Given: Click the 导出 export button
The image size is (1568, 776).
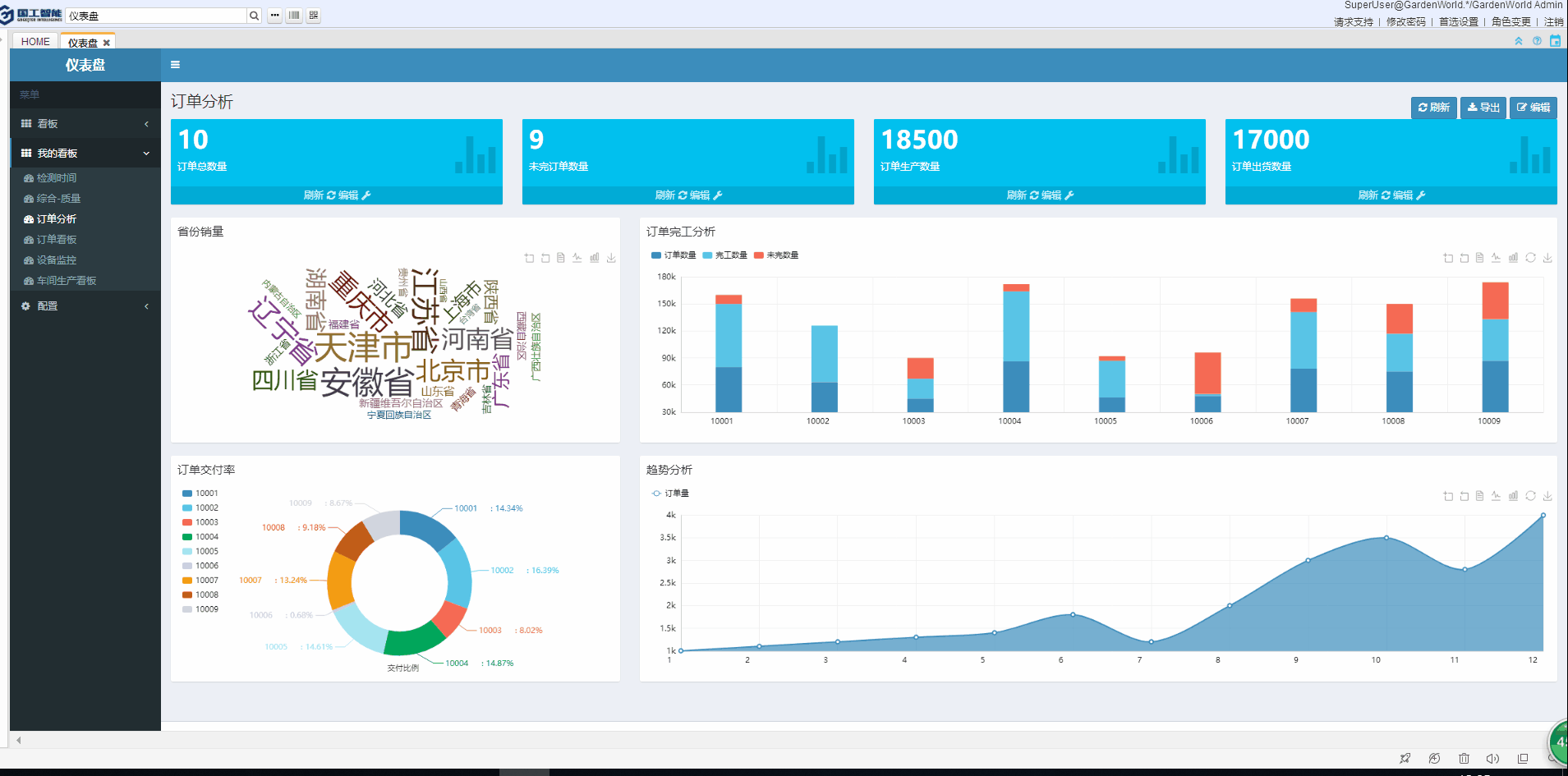Looking at the screenshot, I should point(1483,108).
